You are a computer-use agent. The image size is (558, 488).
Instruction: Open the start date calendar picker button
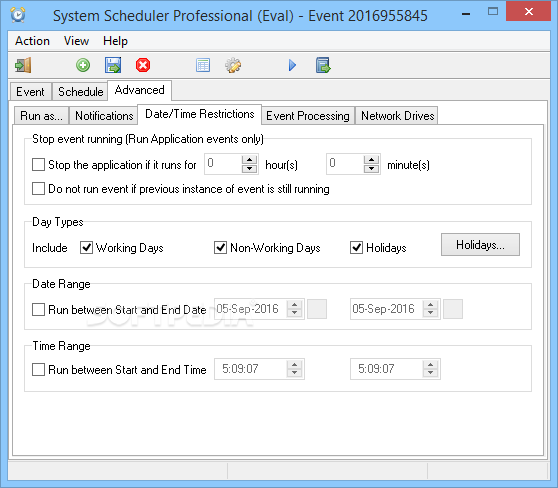(317, 309)
